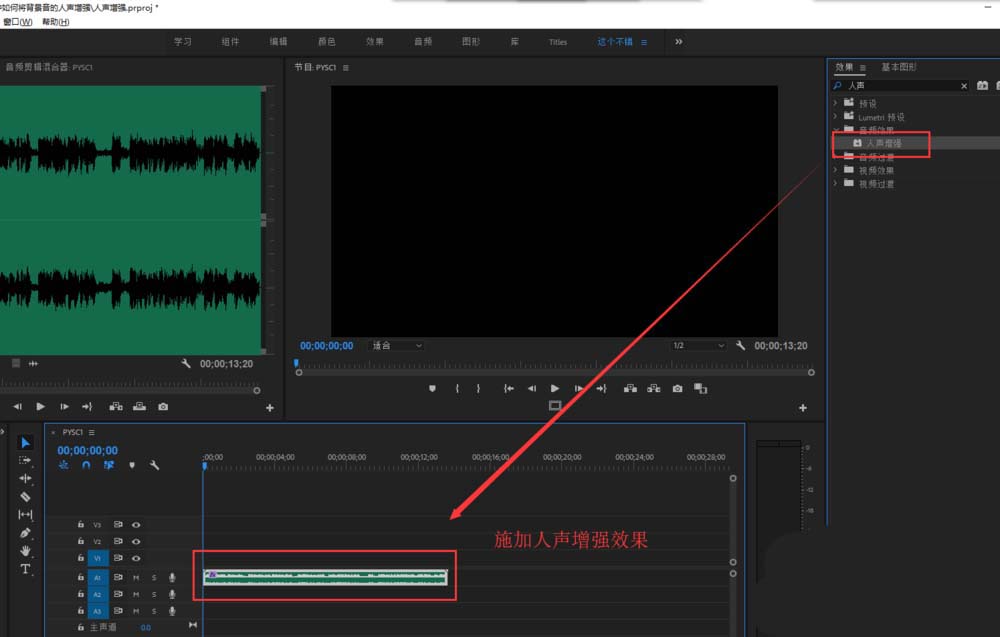1000x637 pixels.
Task: Toggle snap in timeline
Action: pos(86,465)
